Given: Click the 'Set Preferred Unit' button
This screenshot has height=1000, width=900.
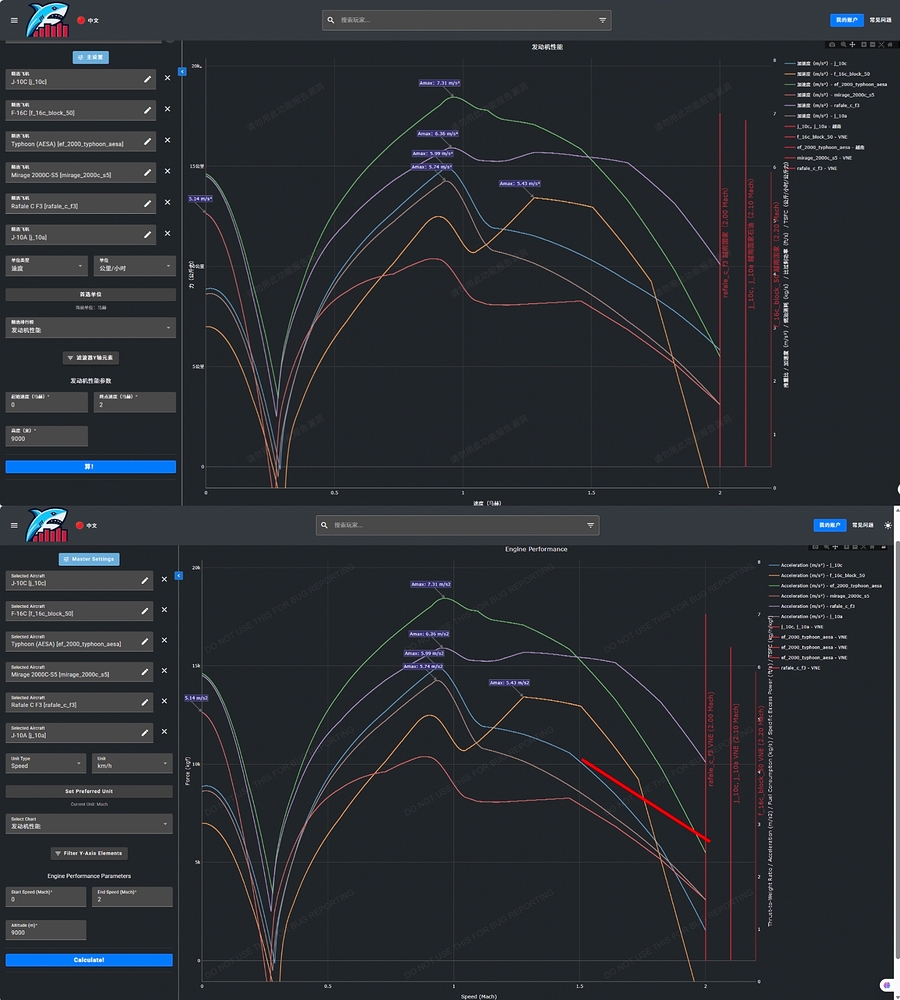Looking at the screenshot, I should 89,791.
